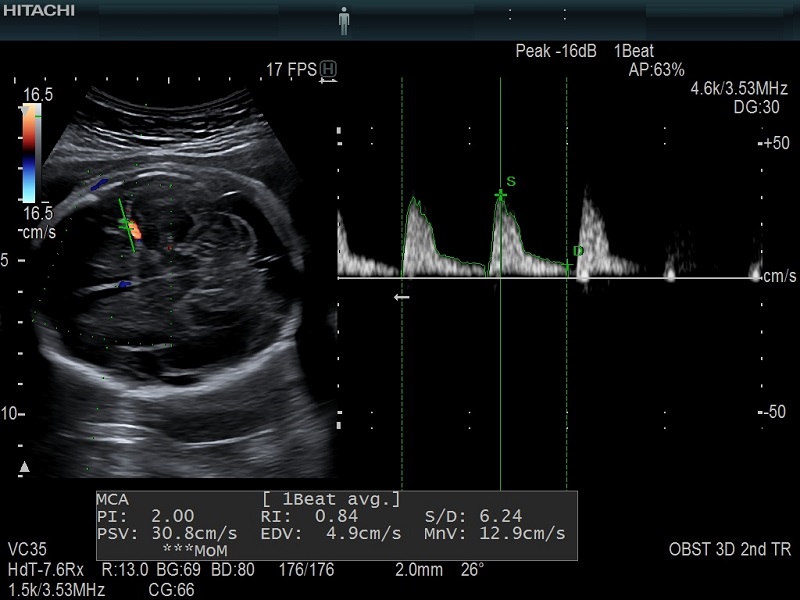Select the MCA measurement label
The width and height of the screenshot is (800, 600).
coord(113,499)
